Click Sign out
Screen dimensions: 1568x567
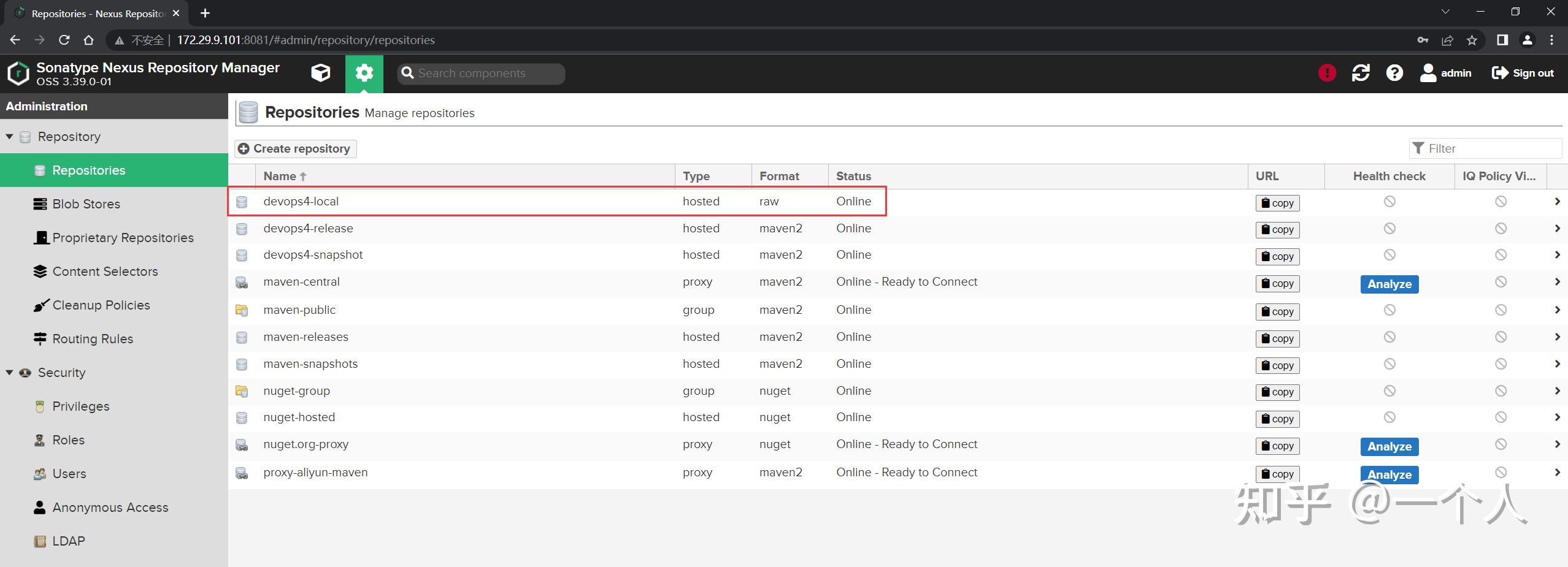[1523, 74]
